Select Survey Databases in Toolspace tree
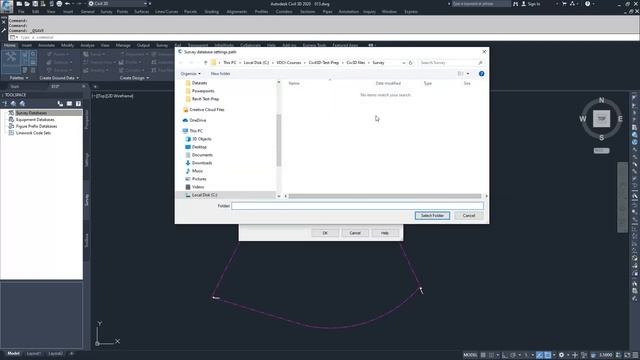The height and width of the screenshot is (360, 640). click(31, 113)
